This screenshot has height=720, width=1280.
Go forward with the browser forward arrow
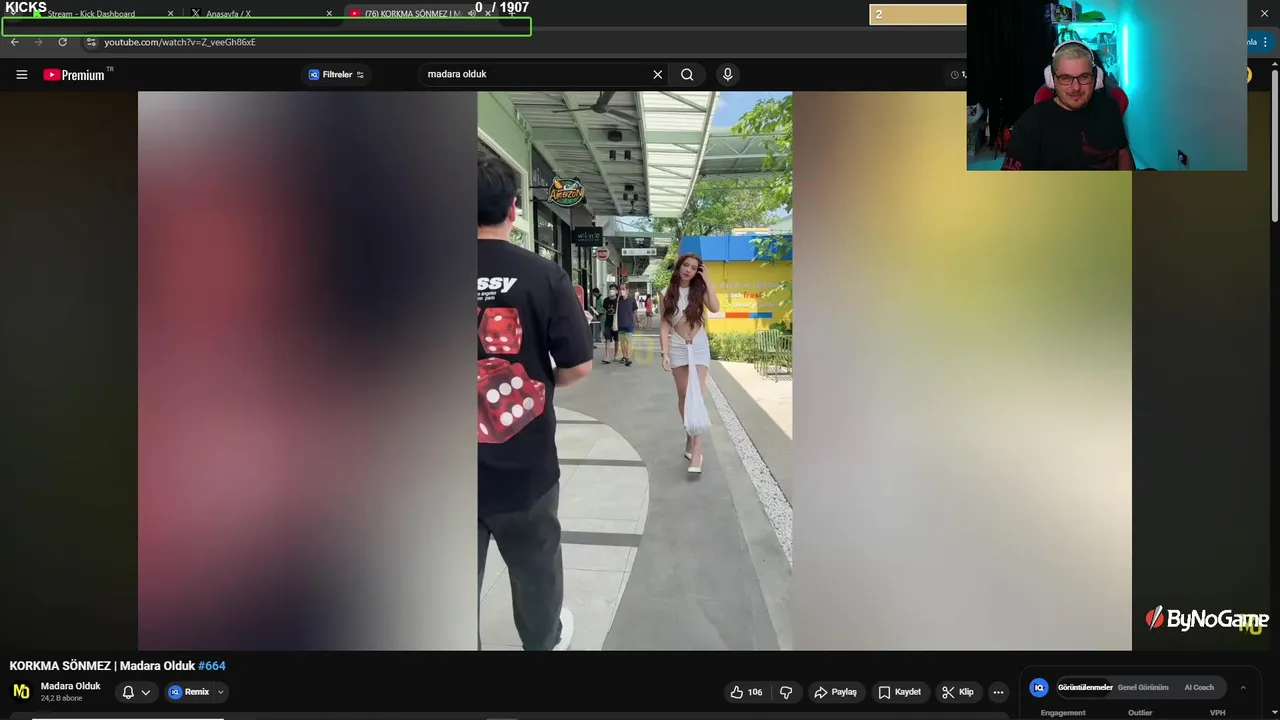pos(39,42)
